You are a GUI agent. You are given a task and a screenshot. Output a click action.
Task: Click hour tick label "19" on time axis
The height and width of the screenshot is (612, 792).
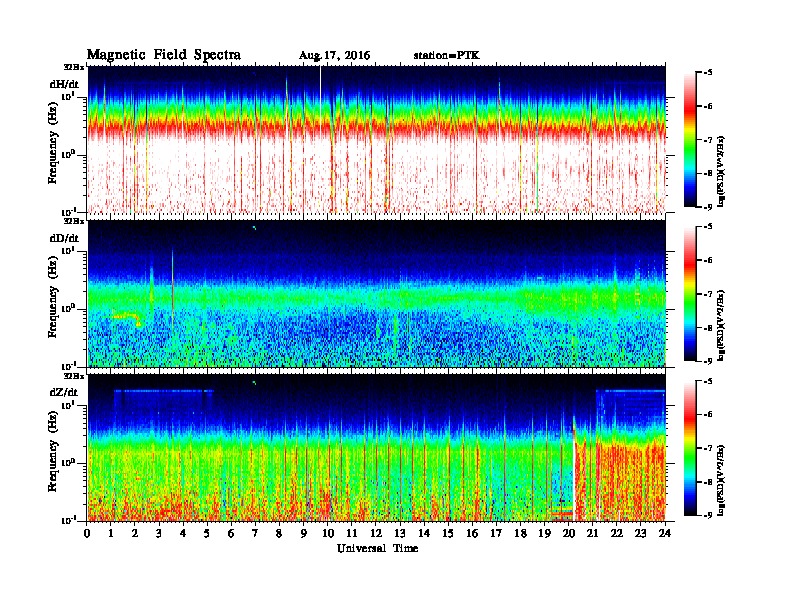[x=544, y=533]
